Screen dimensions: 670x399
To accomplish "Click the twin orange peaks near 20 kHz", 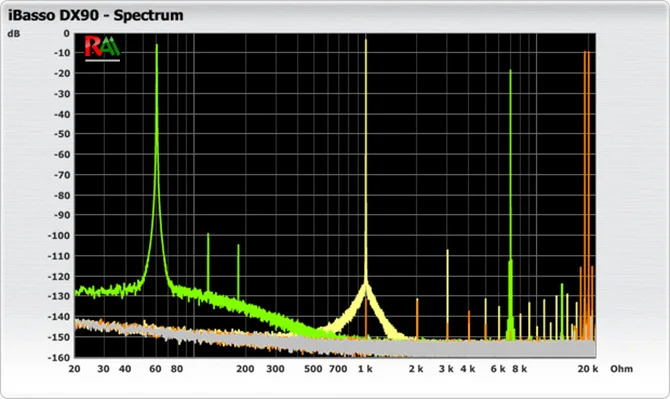I will pos(587,194).
